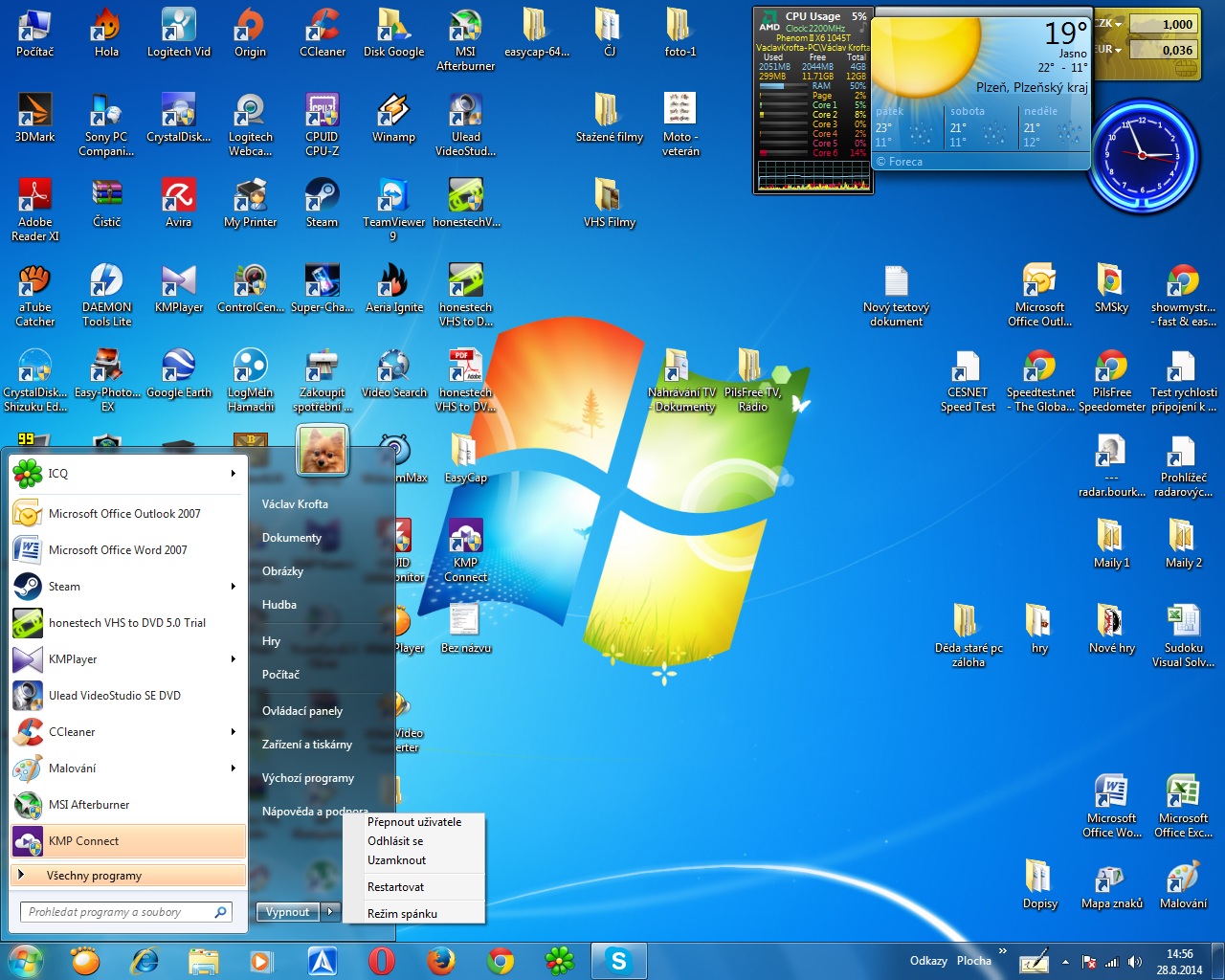Open Chrome from the taskbar
Viewport: 1225px width, 980px height.
pyautogui.click(x=500, y=961)
